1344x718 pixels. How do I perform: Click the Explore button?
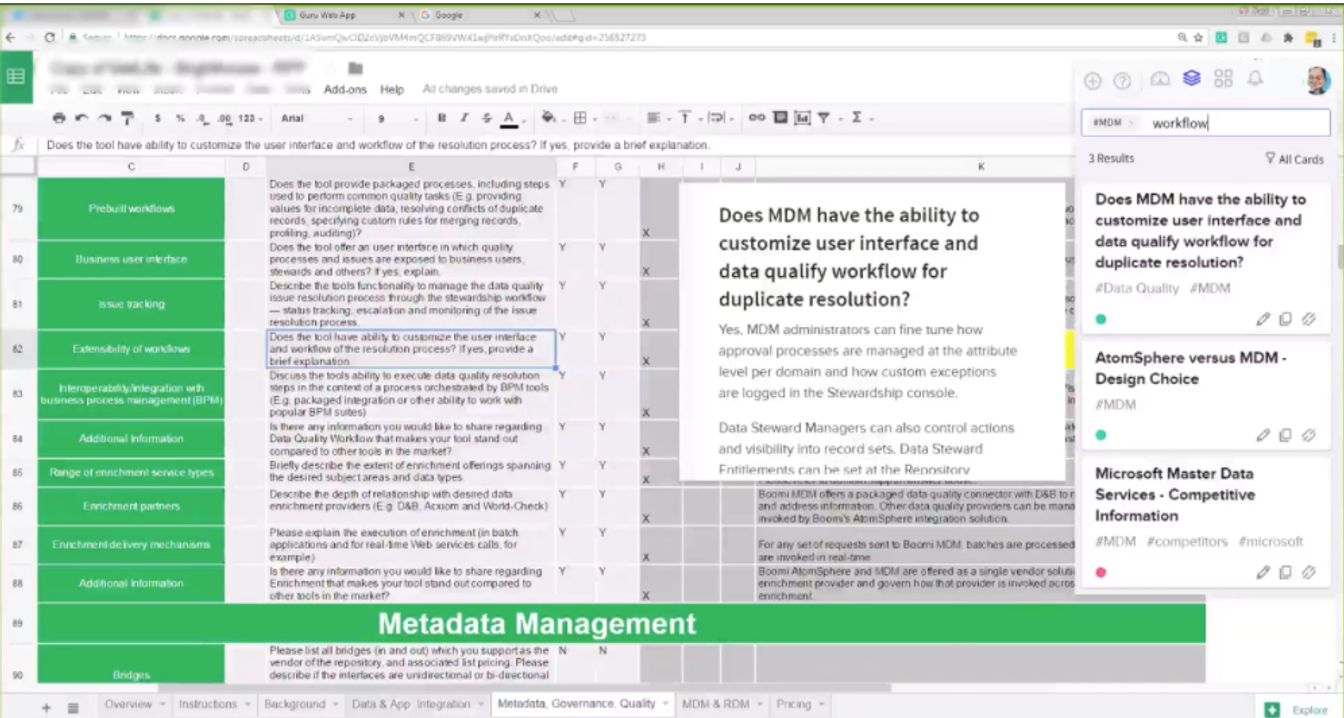[x=1299, y=709]
